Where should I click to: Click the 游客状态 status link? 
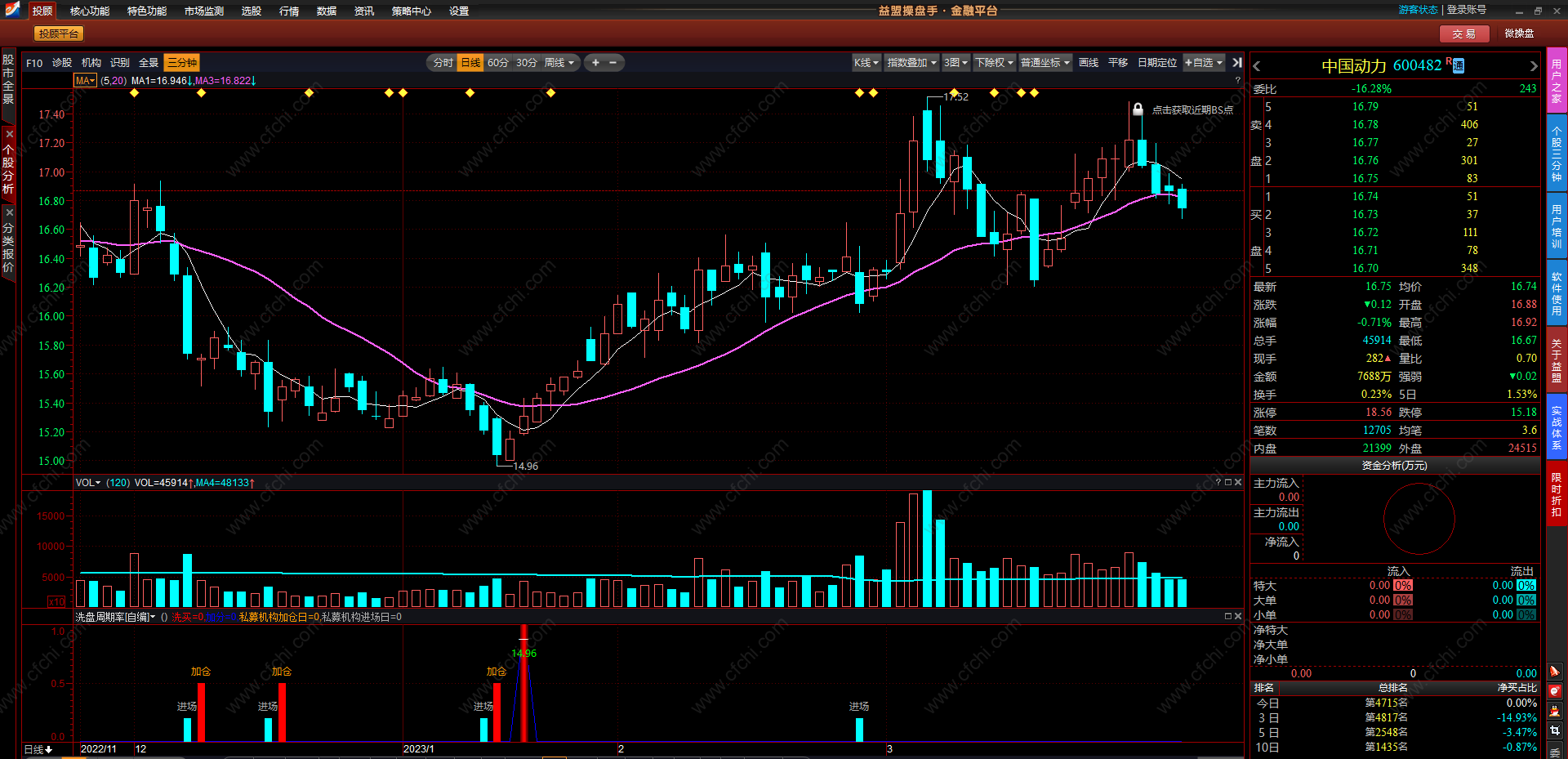click(1418, 10)
